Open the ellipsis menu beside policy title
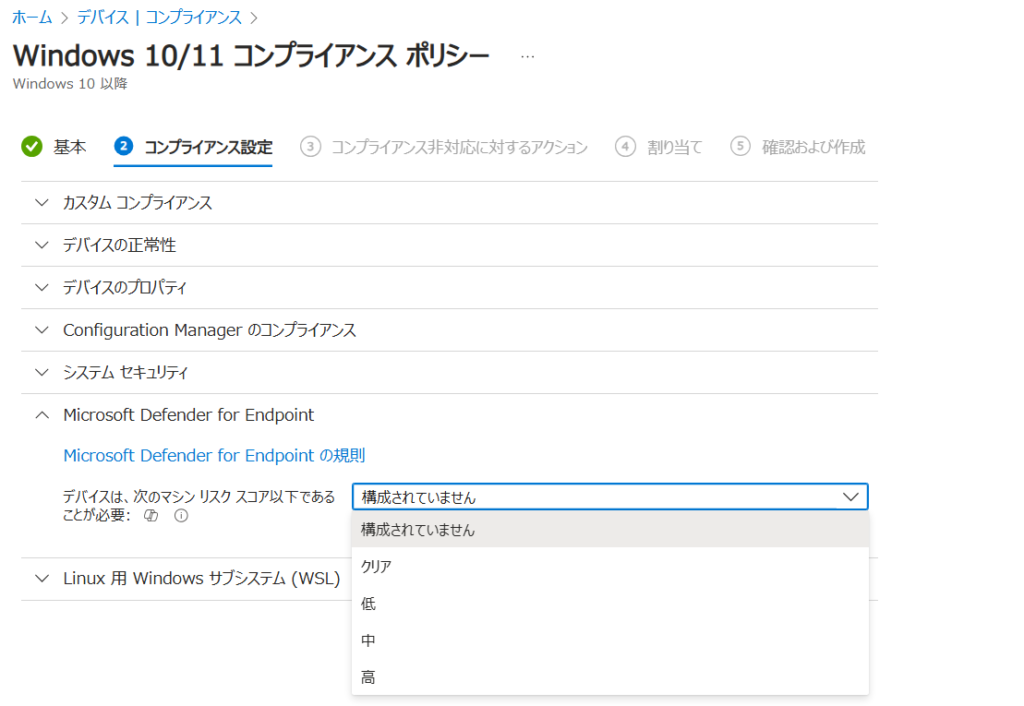 527,57
